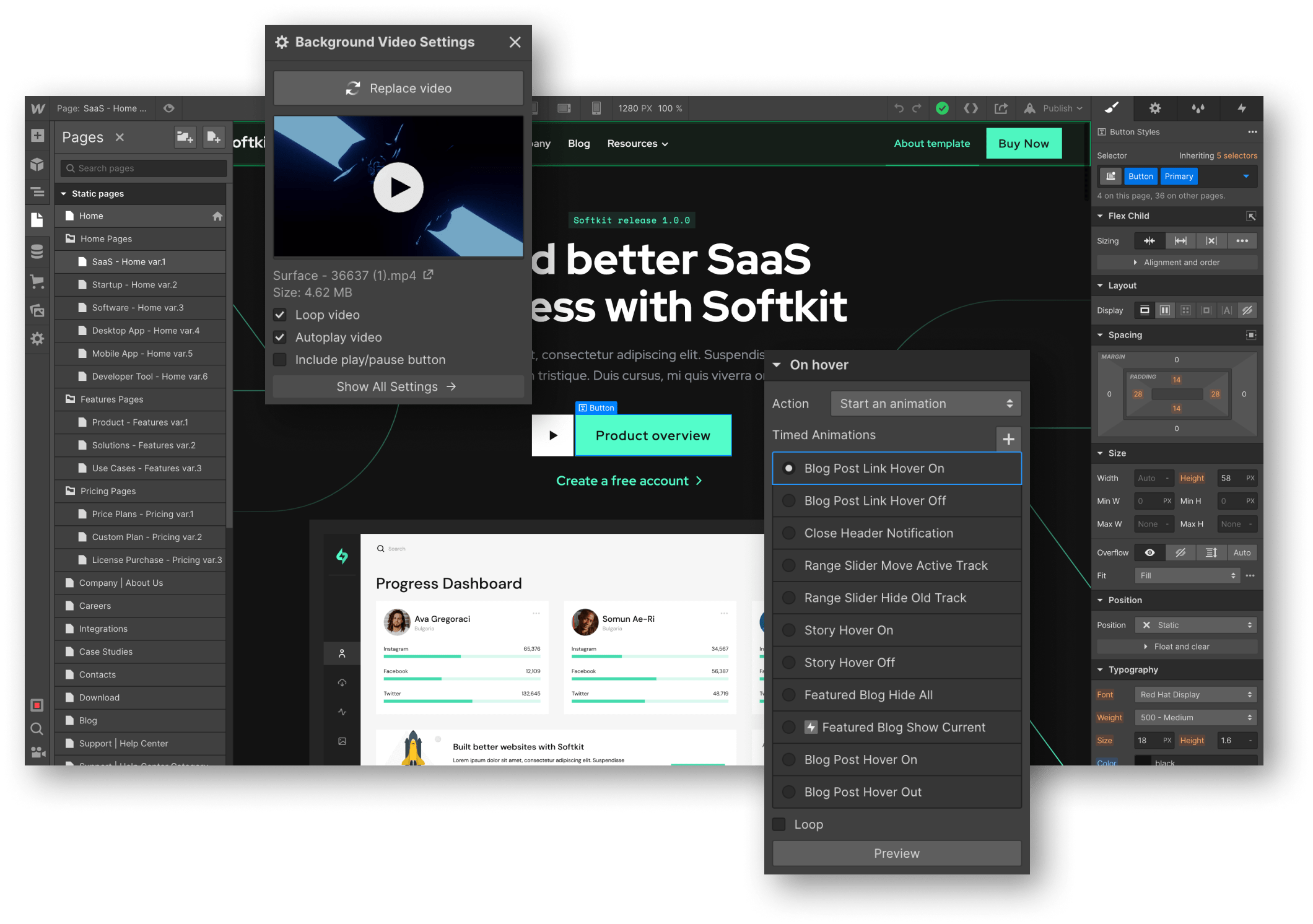Click the Webflow logo menu icon
The image size is (1313, 924).
38,108
